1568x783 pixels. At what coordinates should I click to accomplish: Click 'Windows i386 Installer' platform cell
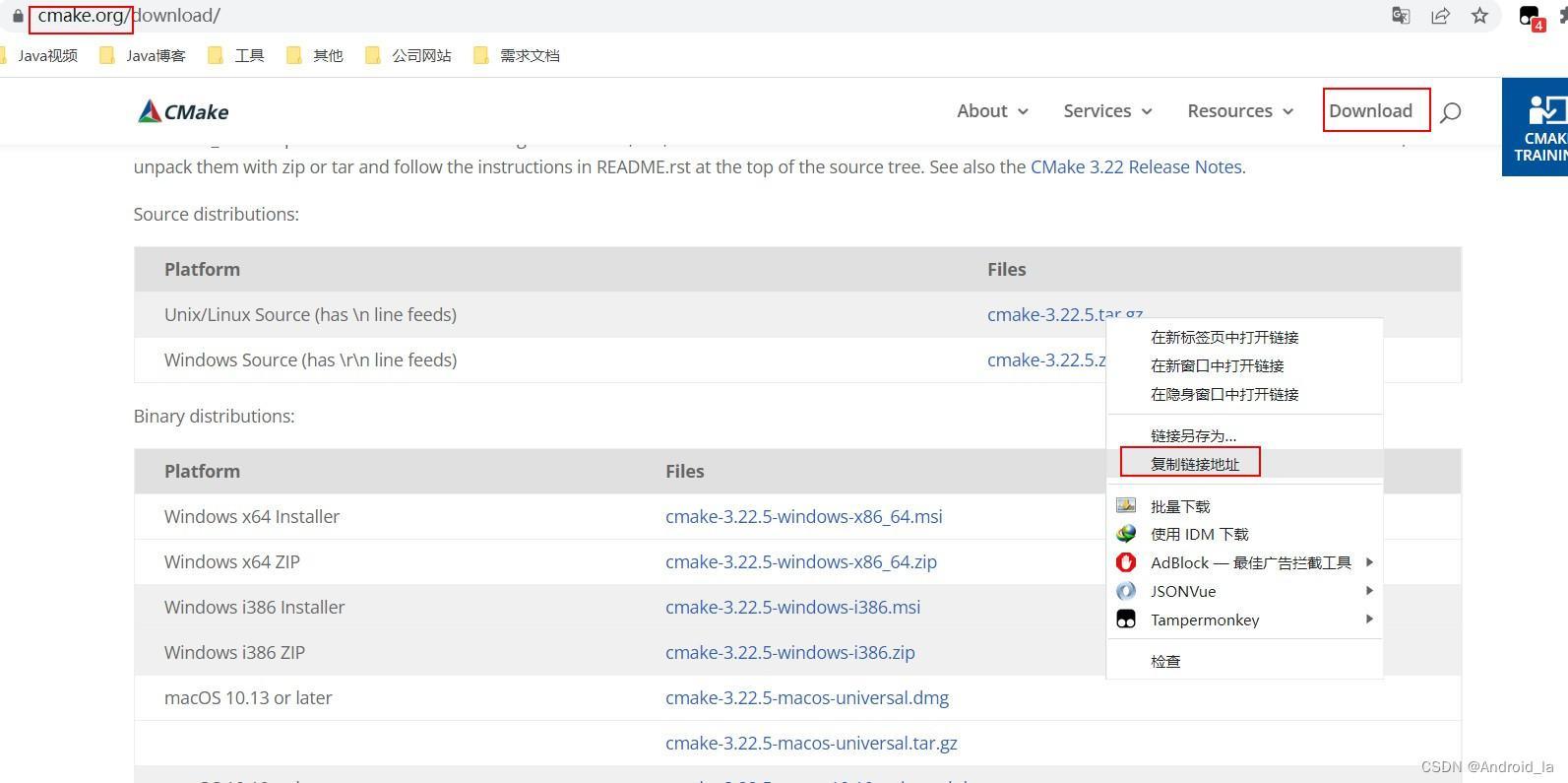(255, 607)
